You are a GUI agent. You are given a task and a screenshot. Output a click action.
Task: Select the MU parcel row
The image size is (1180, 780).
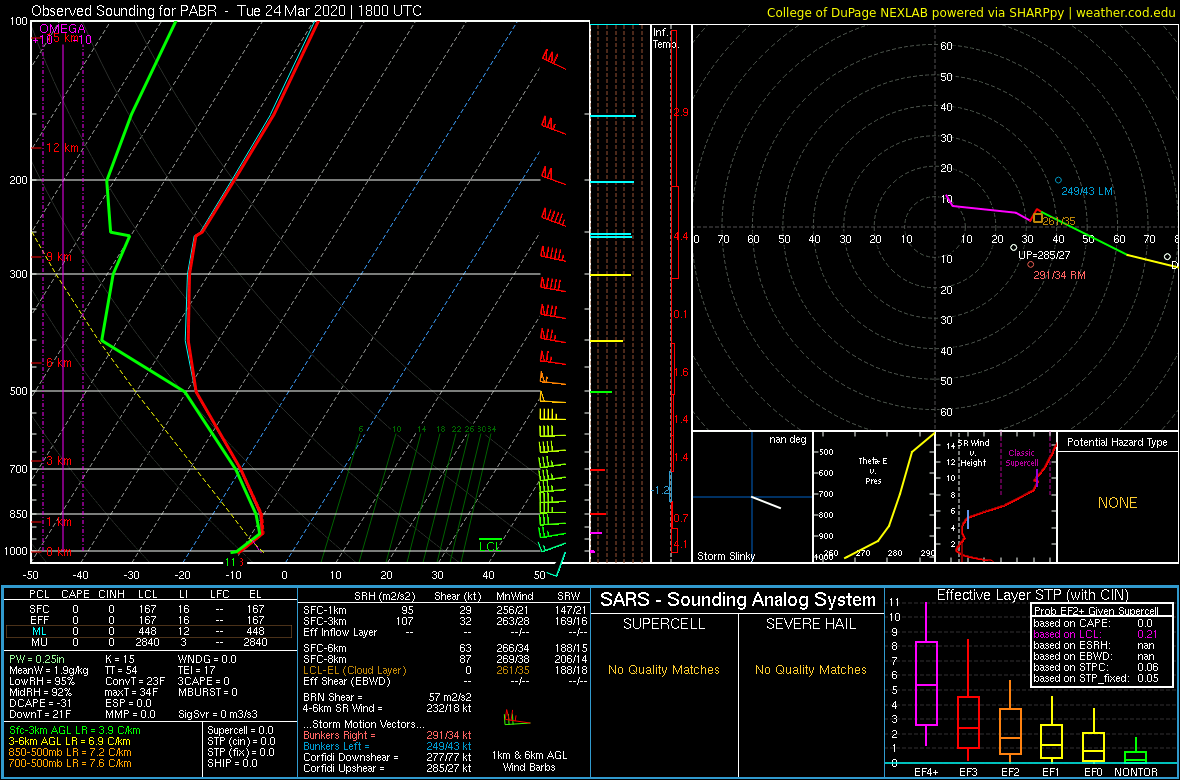[x=148, y=642]
